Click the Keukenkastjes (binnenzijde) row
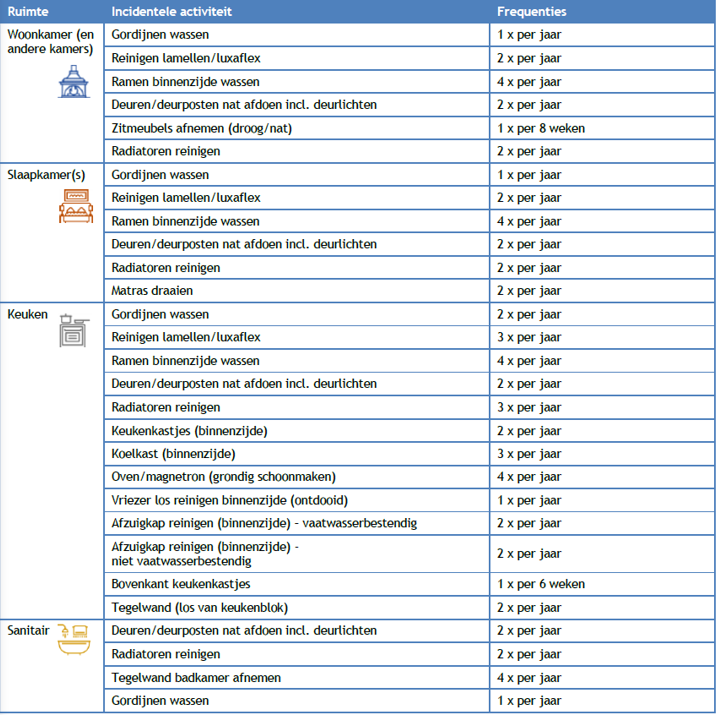The image size is (718, 715). (x=189, y=431)
